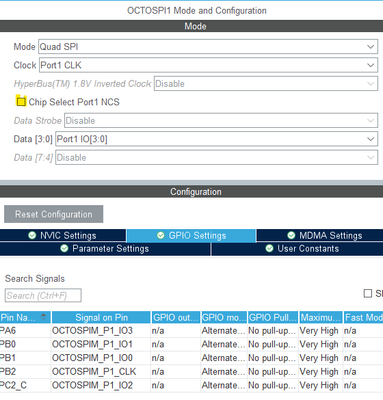
Task: Open the Data [3:0] dropdown
Action: 216,139
